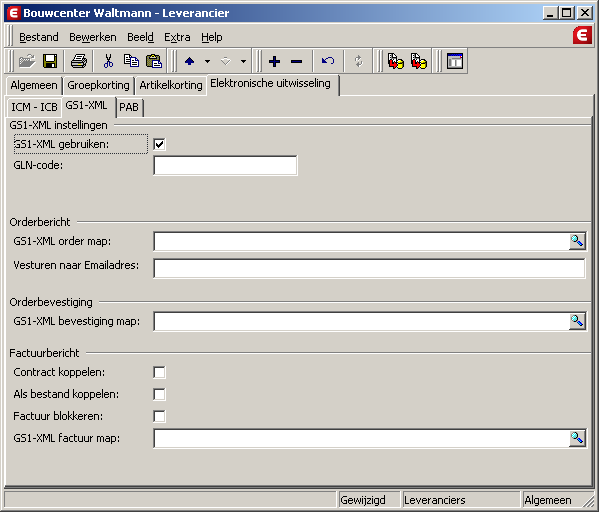Click the minus Delete record icon
Image resolution: width=599 pixels, height=512 pixels.
pos(296,61)
